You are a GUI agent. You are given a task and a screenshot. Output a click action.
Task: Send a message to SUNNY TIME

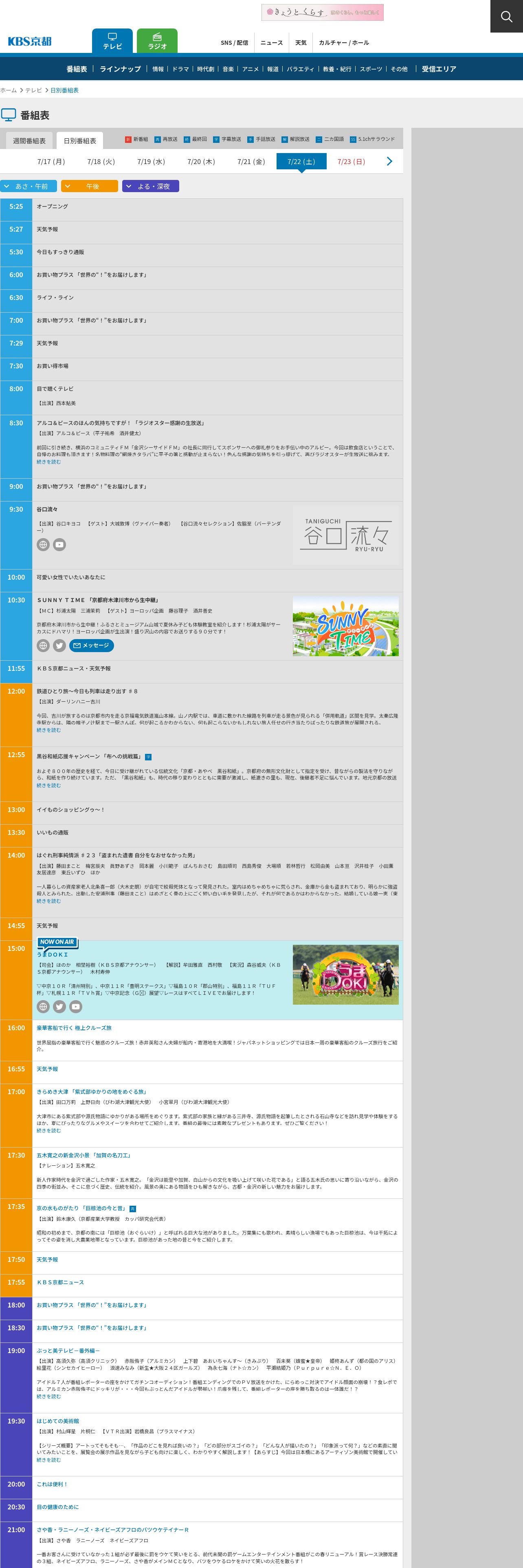(91, 645)
